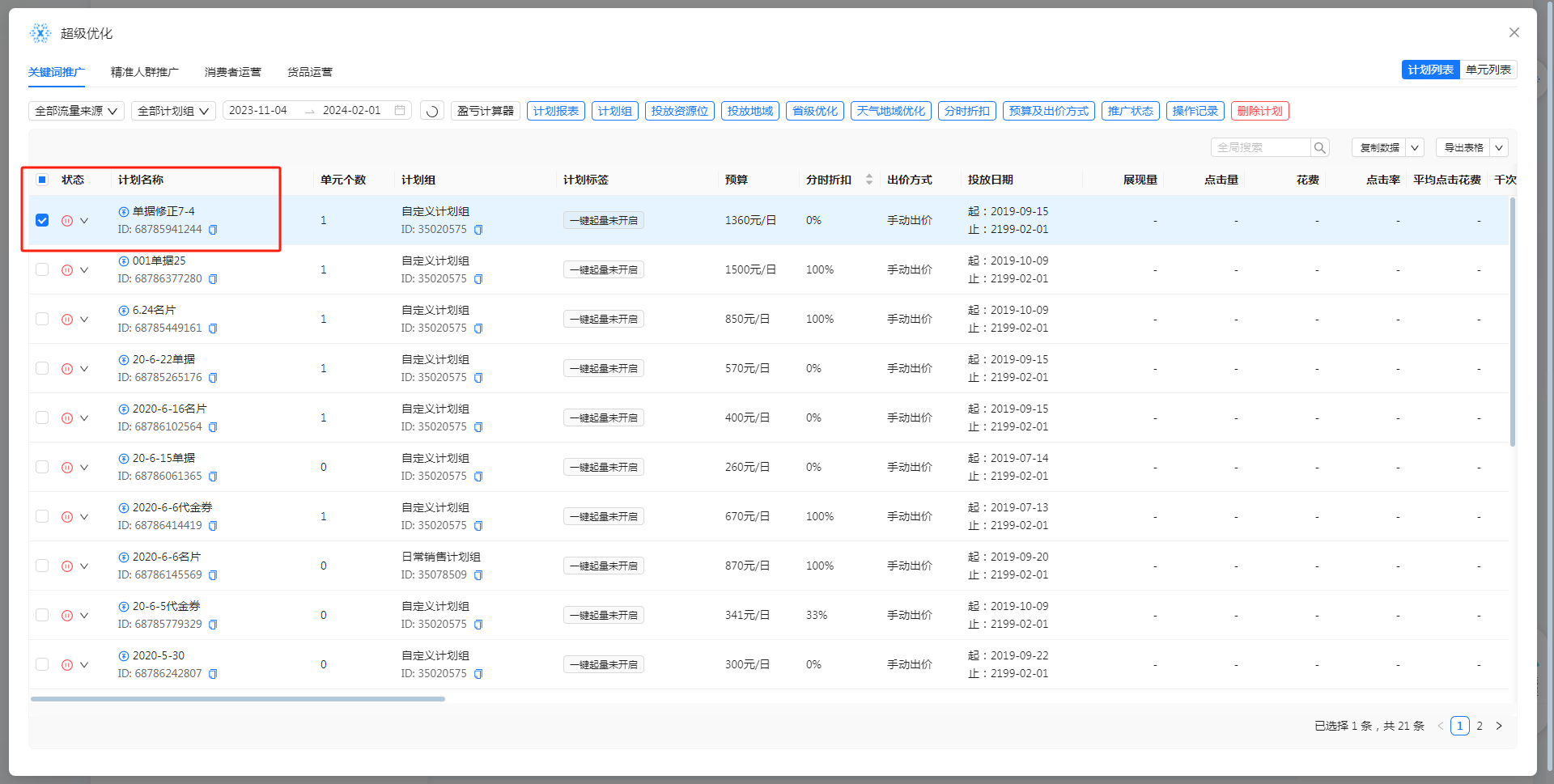Expand status chevron for 001单据25

pos(84,270)
